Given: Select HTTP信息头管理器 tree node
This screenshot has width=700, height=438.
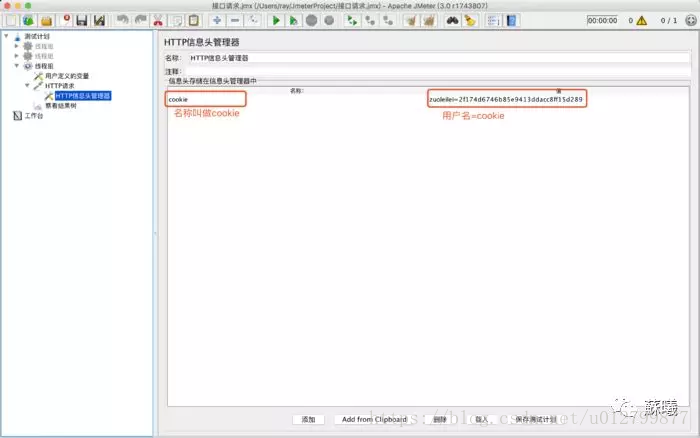Looking at the screenshot, I should pos(83,96).
